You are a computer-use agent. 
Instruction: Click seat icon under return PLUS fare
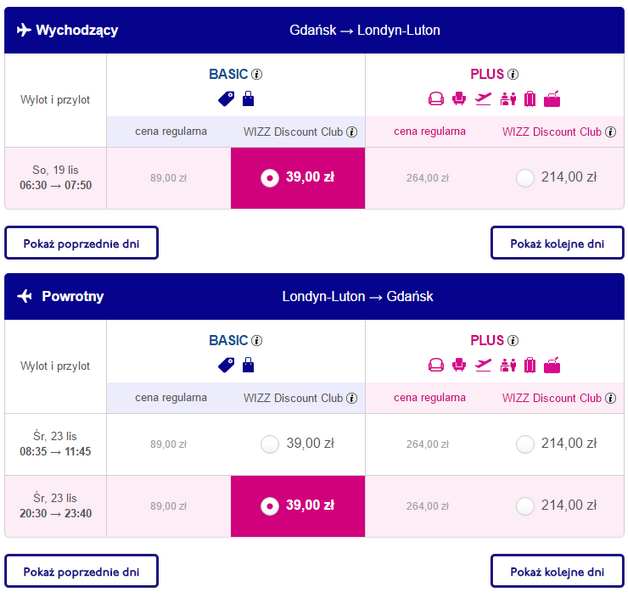[x=459, y=364]
